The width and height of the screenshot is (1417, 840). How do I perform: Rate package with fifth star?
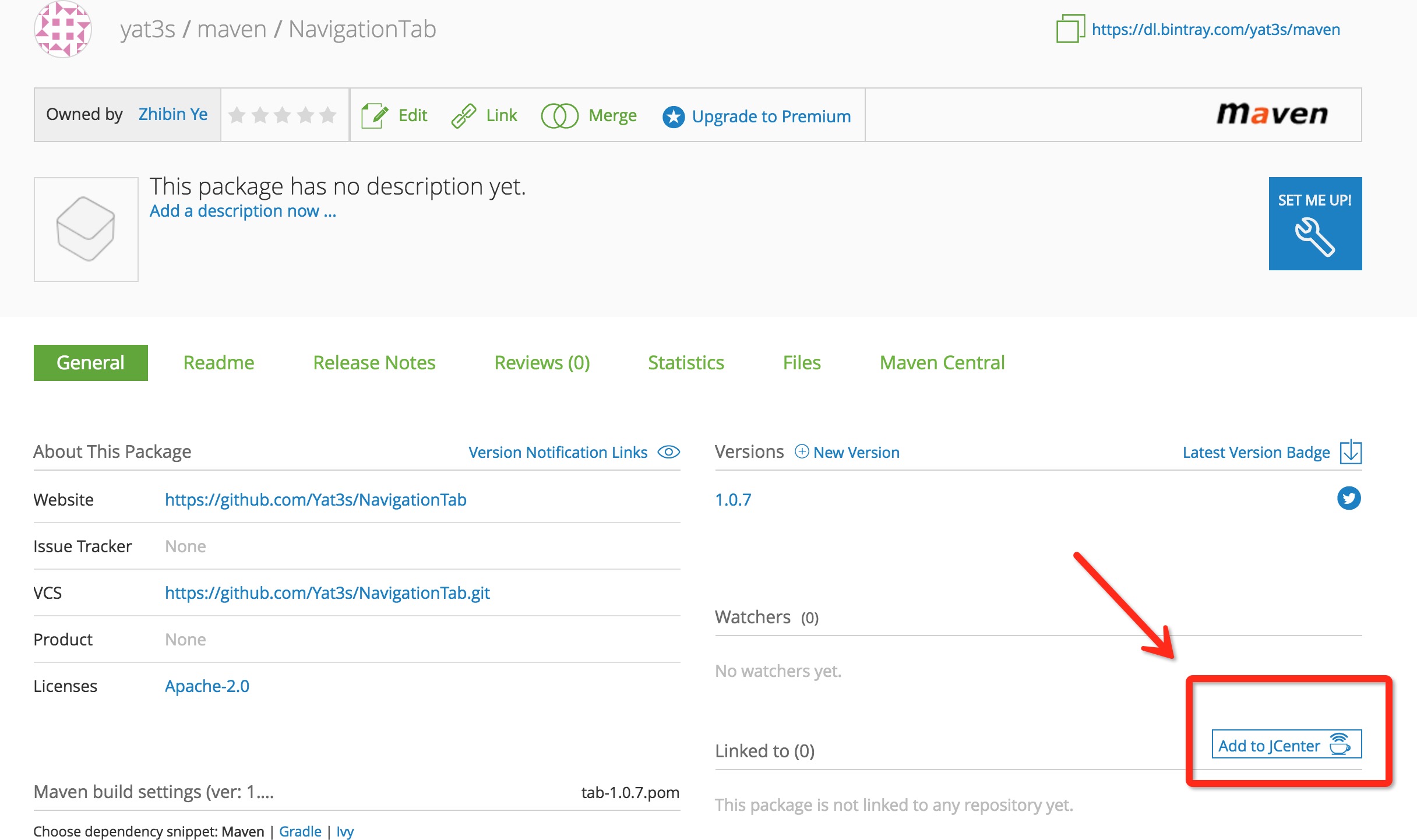tap(328, 115)
